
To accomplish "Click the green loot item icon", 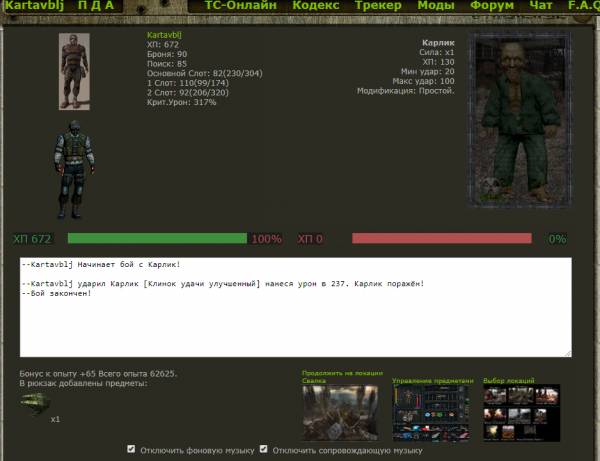I will click(36, 403).
